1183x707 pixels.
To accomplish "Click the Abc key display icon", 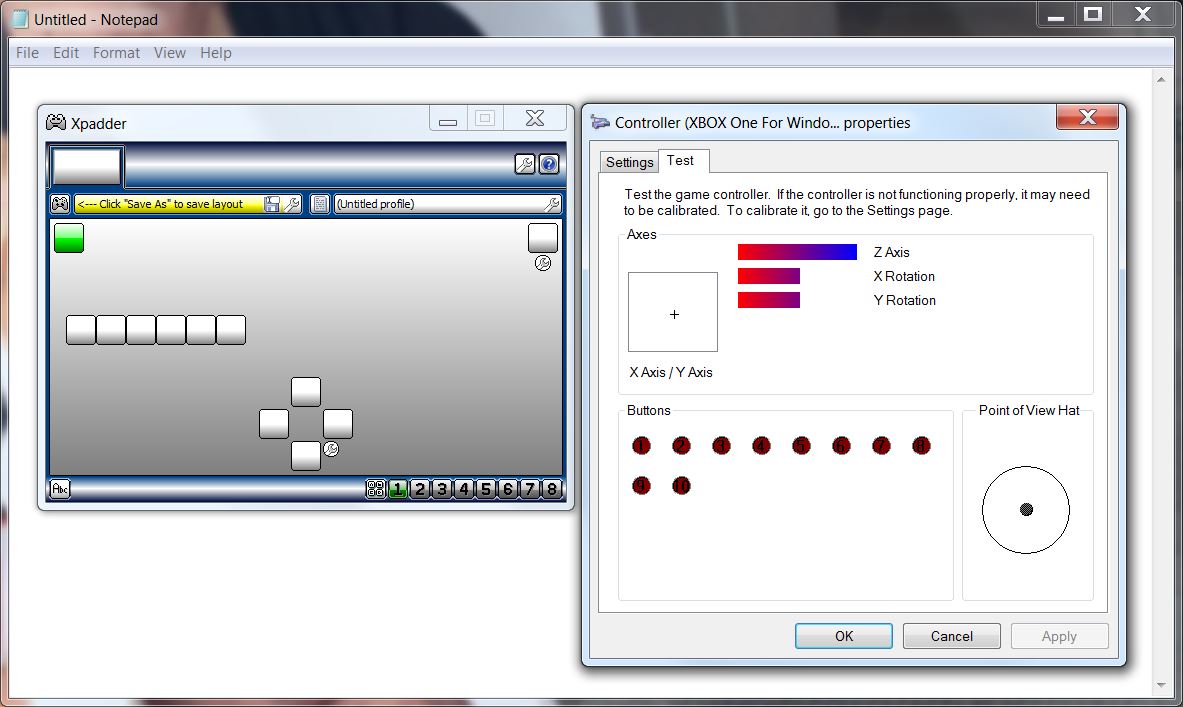I will click(60, 489).
